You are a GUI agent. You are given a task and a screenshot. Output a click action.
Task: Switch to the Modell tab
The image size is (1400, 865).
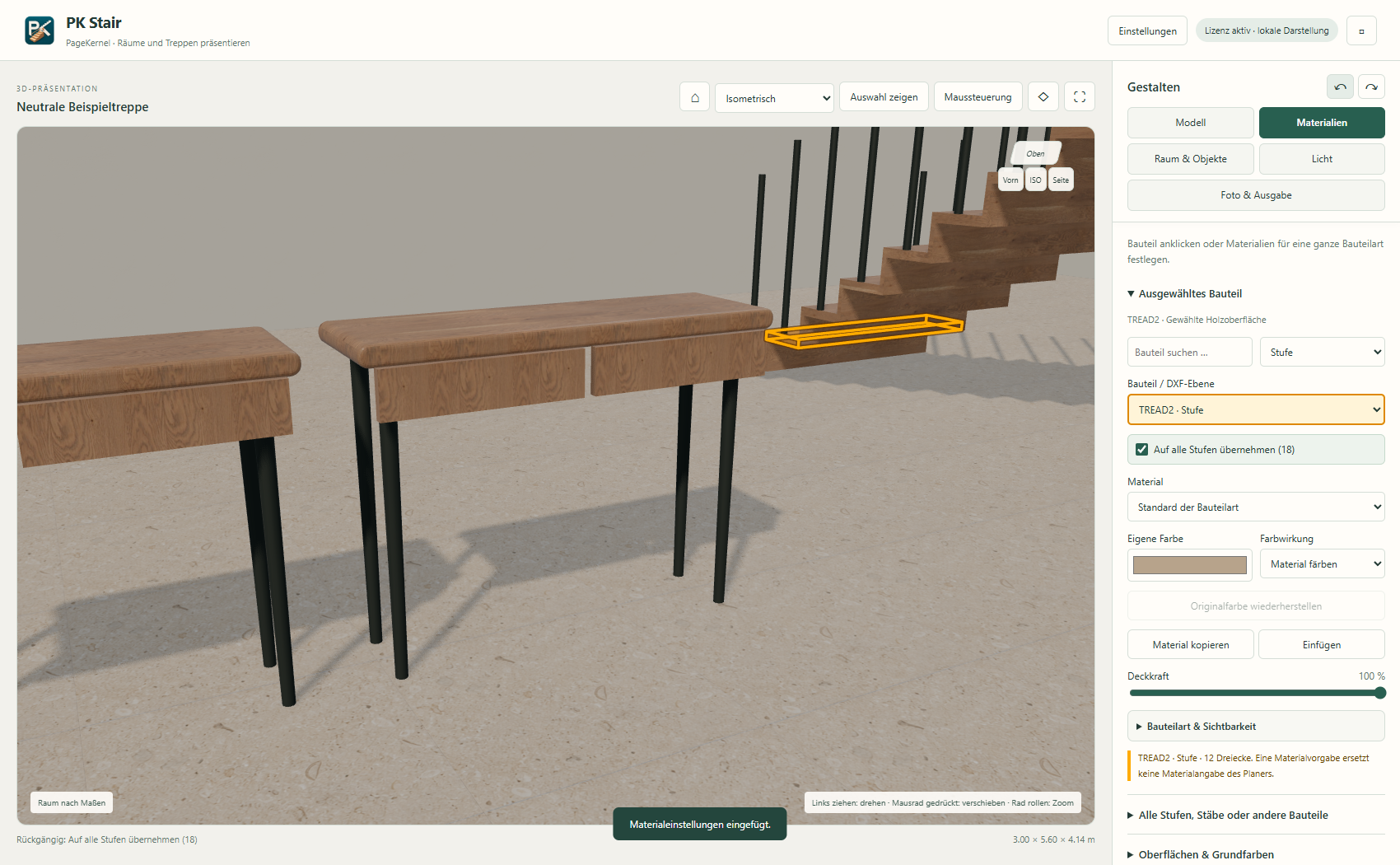pyautogui.click(x=1190, y=123)
